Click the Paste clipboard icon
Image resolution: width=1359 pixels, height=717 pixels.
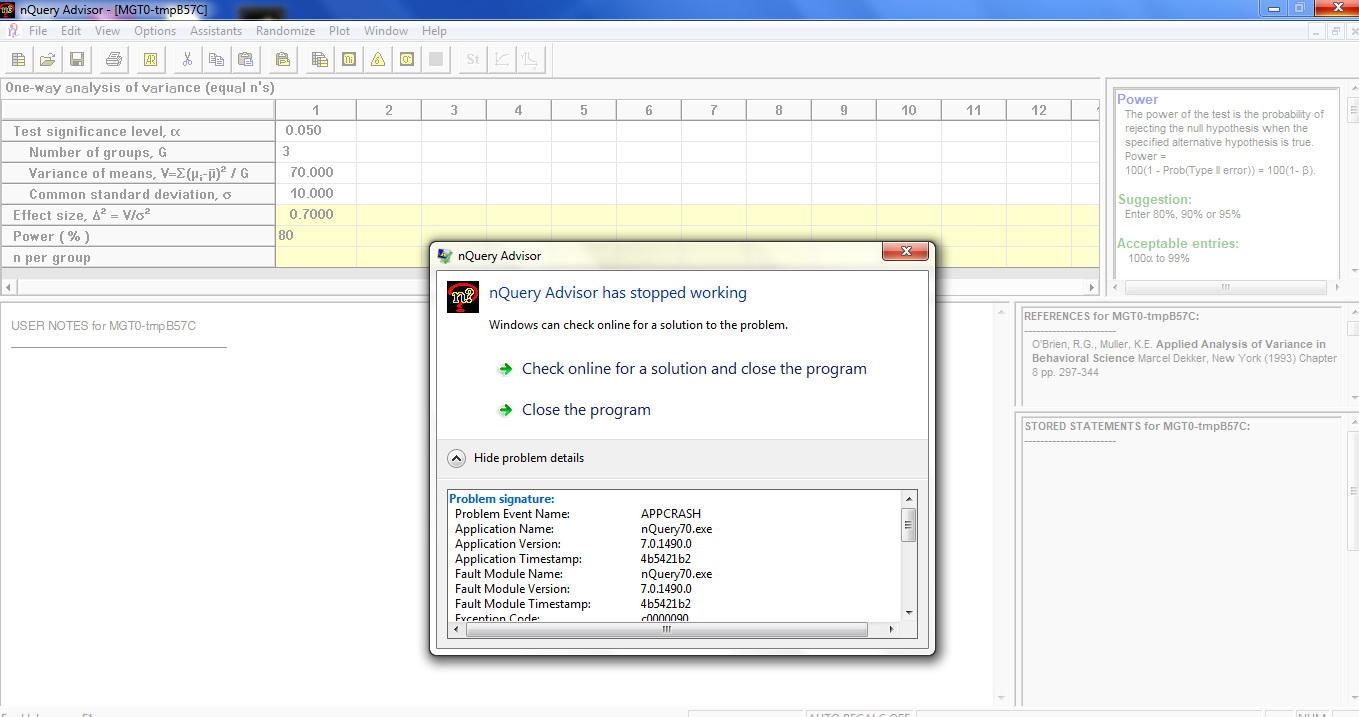pyautogui.click(x=245, y=60)
